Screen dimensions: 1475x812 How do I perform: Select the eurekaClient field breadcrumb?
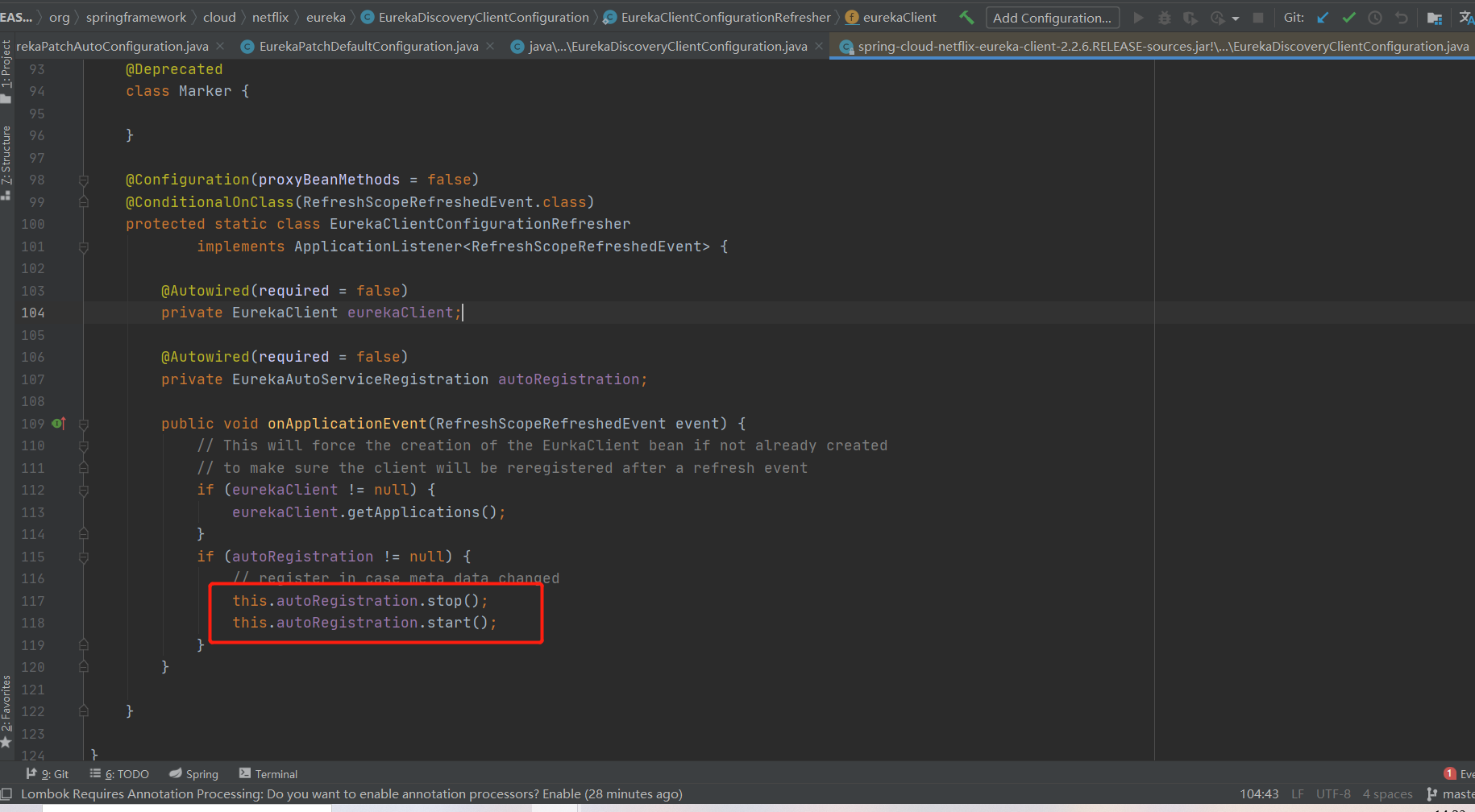[891, 18]
